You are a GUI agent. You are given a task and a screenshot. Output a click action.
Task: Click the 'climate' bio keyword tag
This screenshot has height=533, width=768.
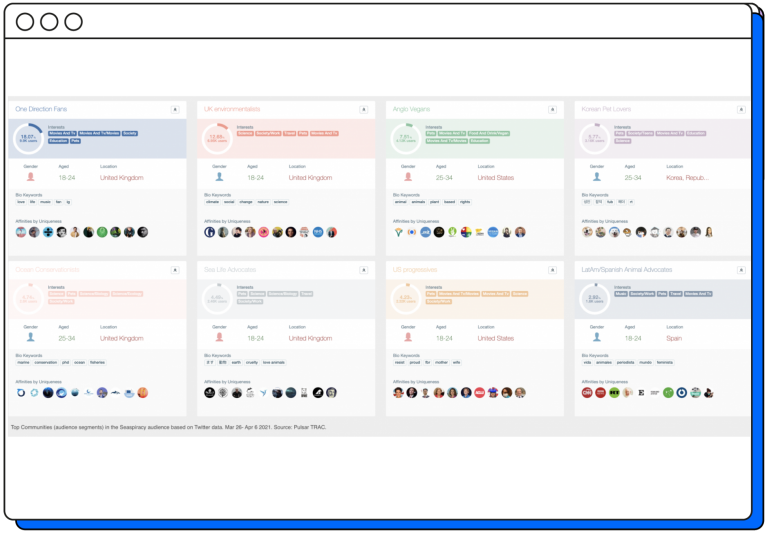[x=214, y=202]
